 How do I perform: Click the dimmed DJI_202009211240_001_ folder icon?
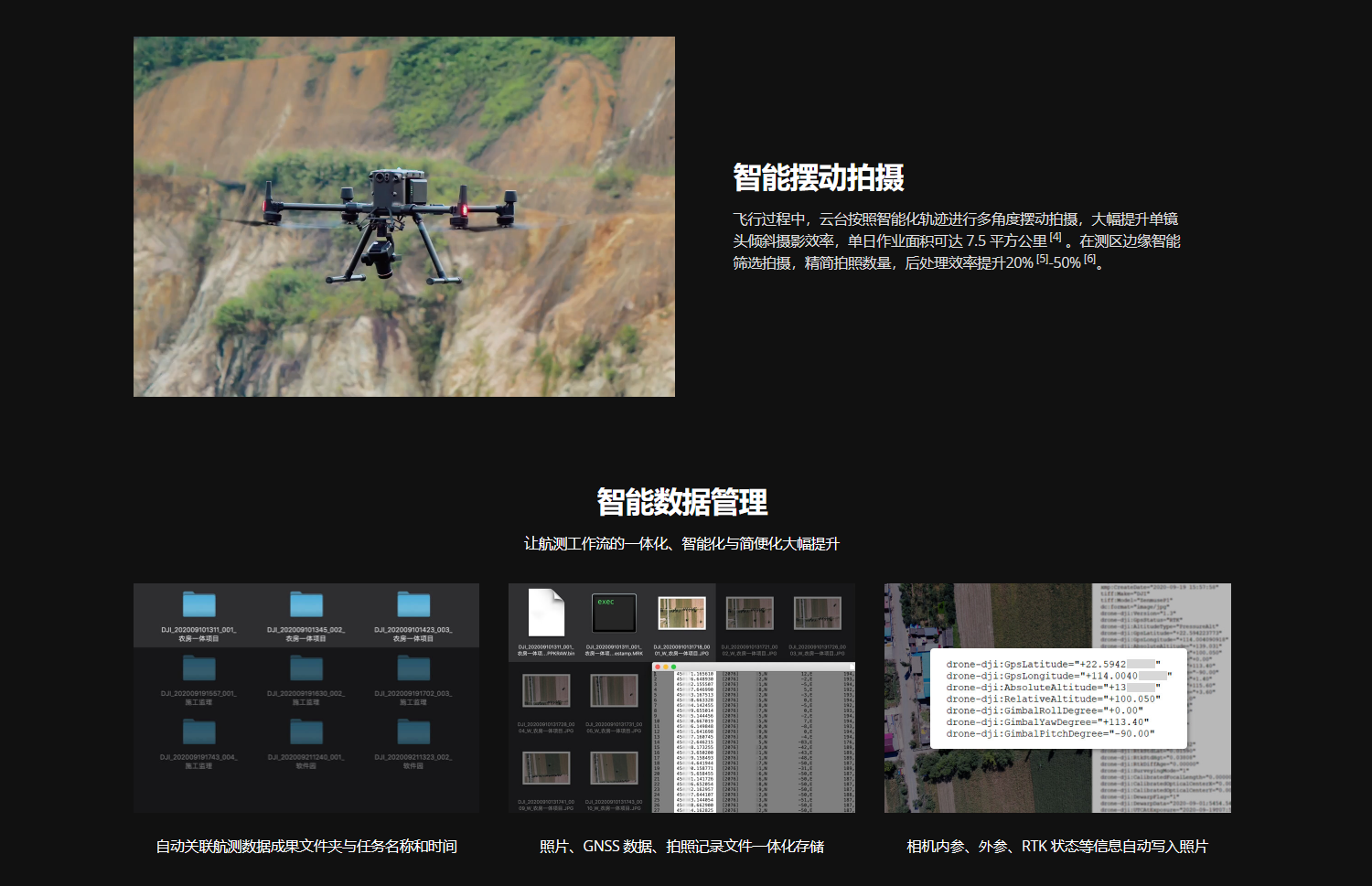click(306, 732)
